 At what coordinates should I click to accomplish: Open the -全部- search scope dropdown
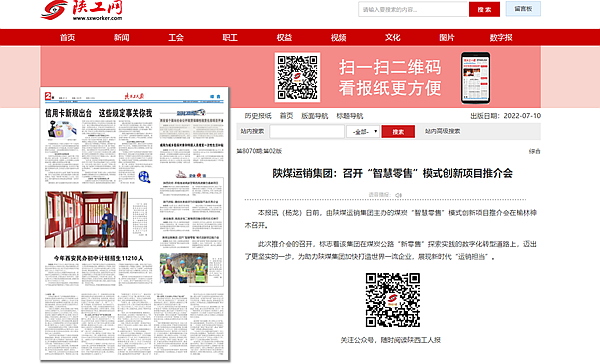tap(363, 132)
